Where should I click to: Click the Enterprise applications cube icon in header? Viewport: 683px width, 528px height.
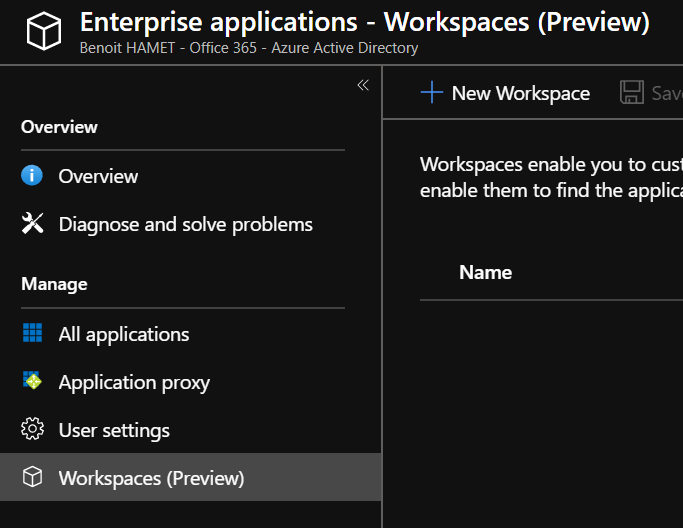coord(43,31)
